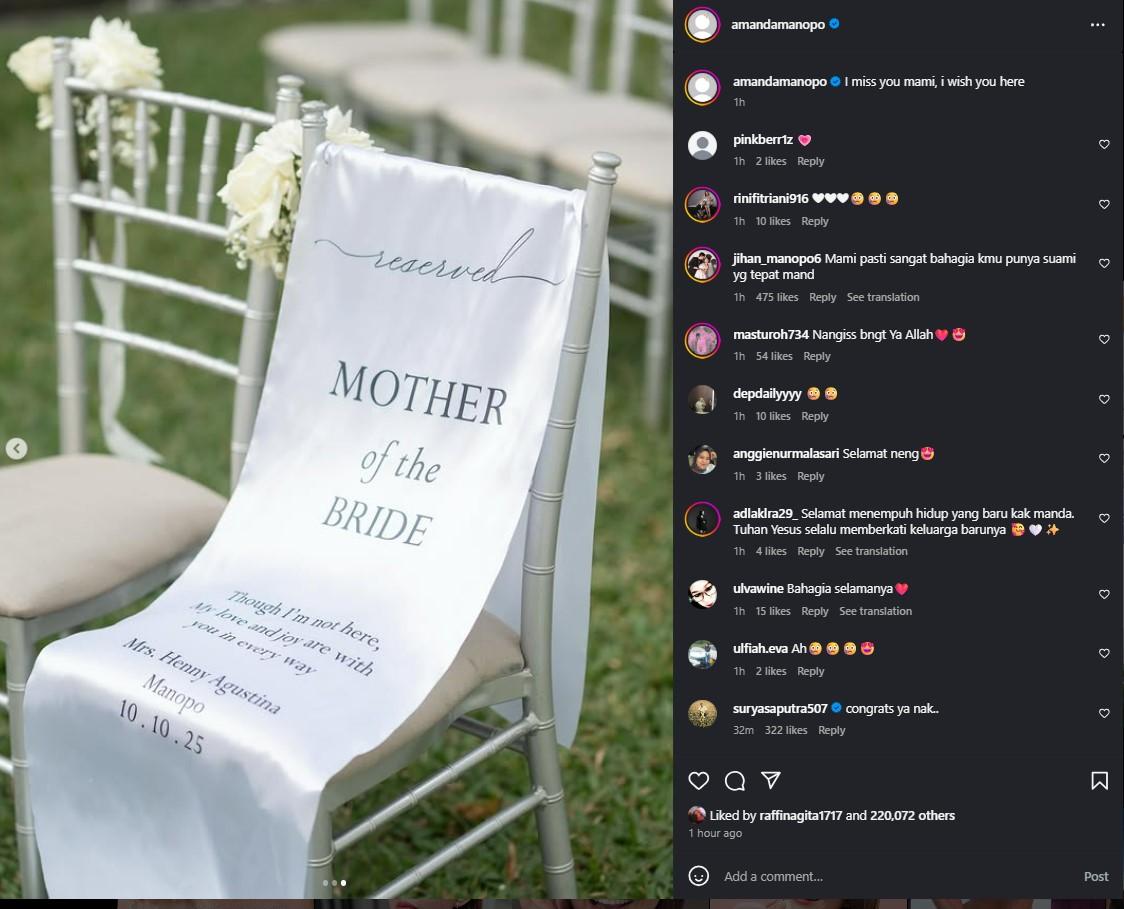Open raffinagita1717 profile link
This screenshot has width=1124, height=909.
pos(800,815)
